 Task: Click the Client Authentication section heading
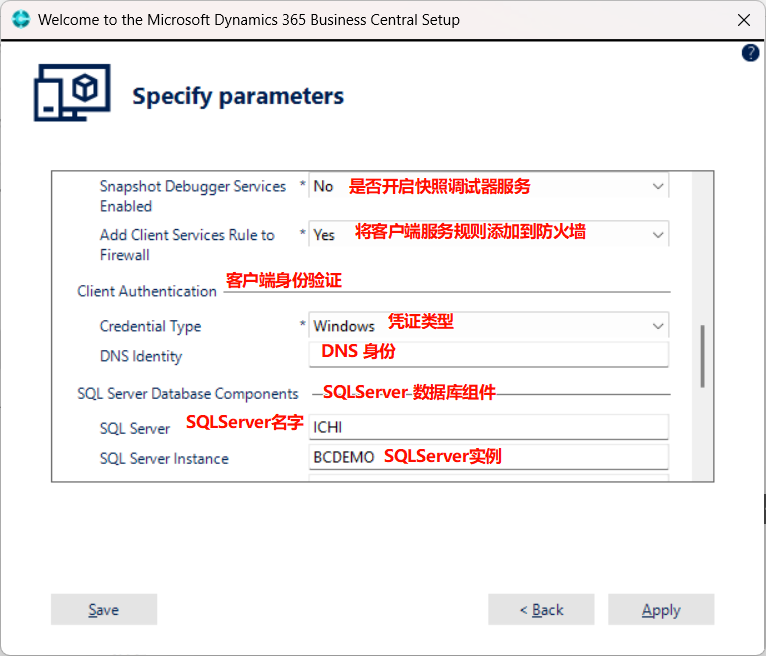(x=147, y=292)
